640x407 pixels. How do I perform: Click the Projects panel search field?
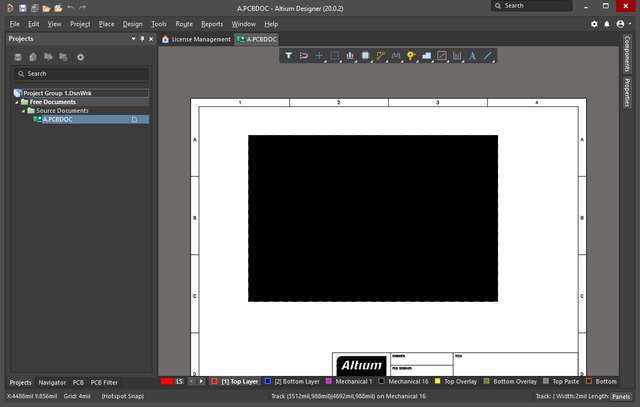[x=80, y=74]
